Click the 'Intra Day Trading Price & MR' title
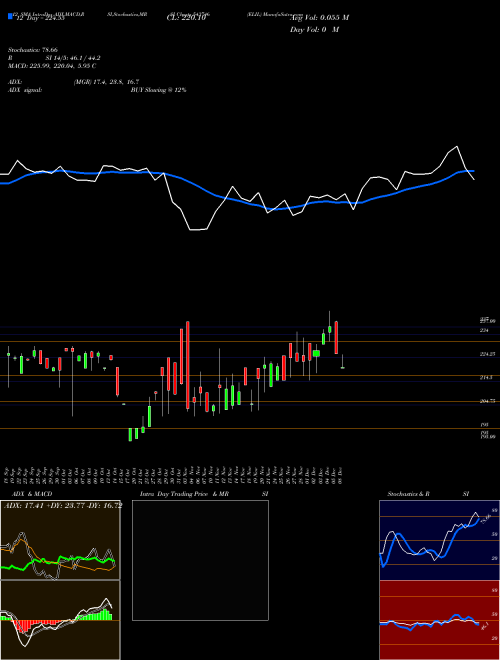This screenshot has width=500, height=660. pyautogui.click(x=184, y=494)
